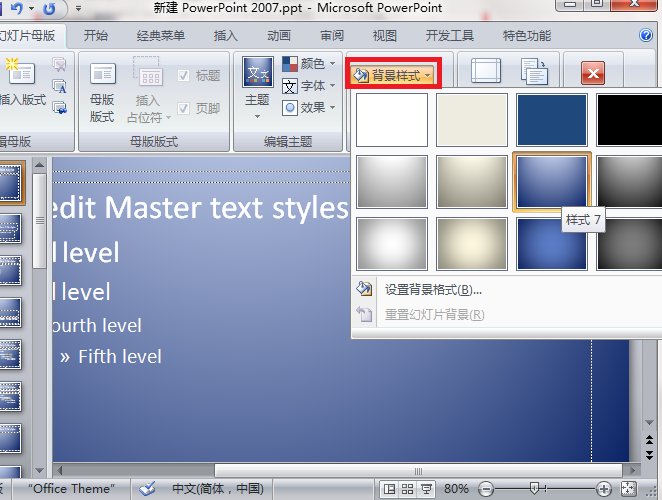Click the slide orientation icon
Screen dimensions: 662x500
point(534,71)
